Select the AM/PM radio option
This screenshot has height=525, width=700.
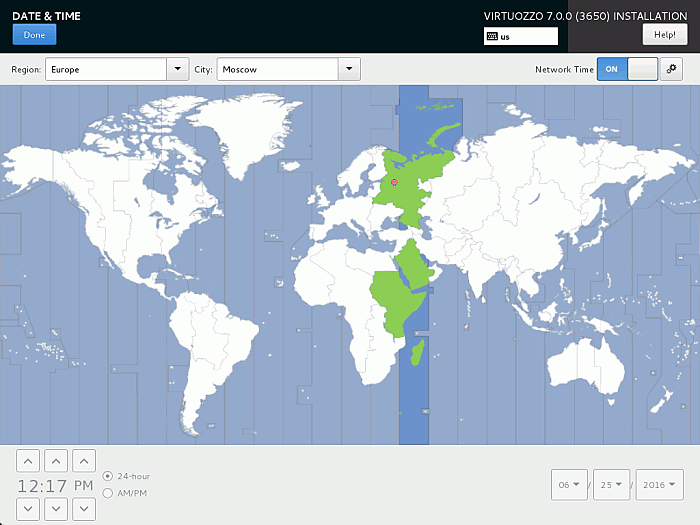(x=108, y=493)
